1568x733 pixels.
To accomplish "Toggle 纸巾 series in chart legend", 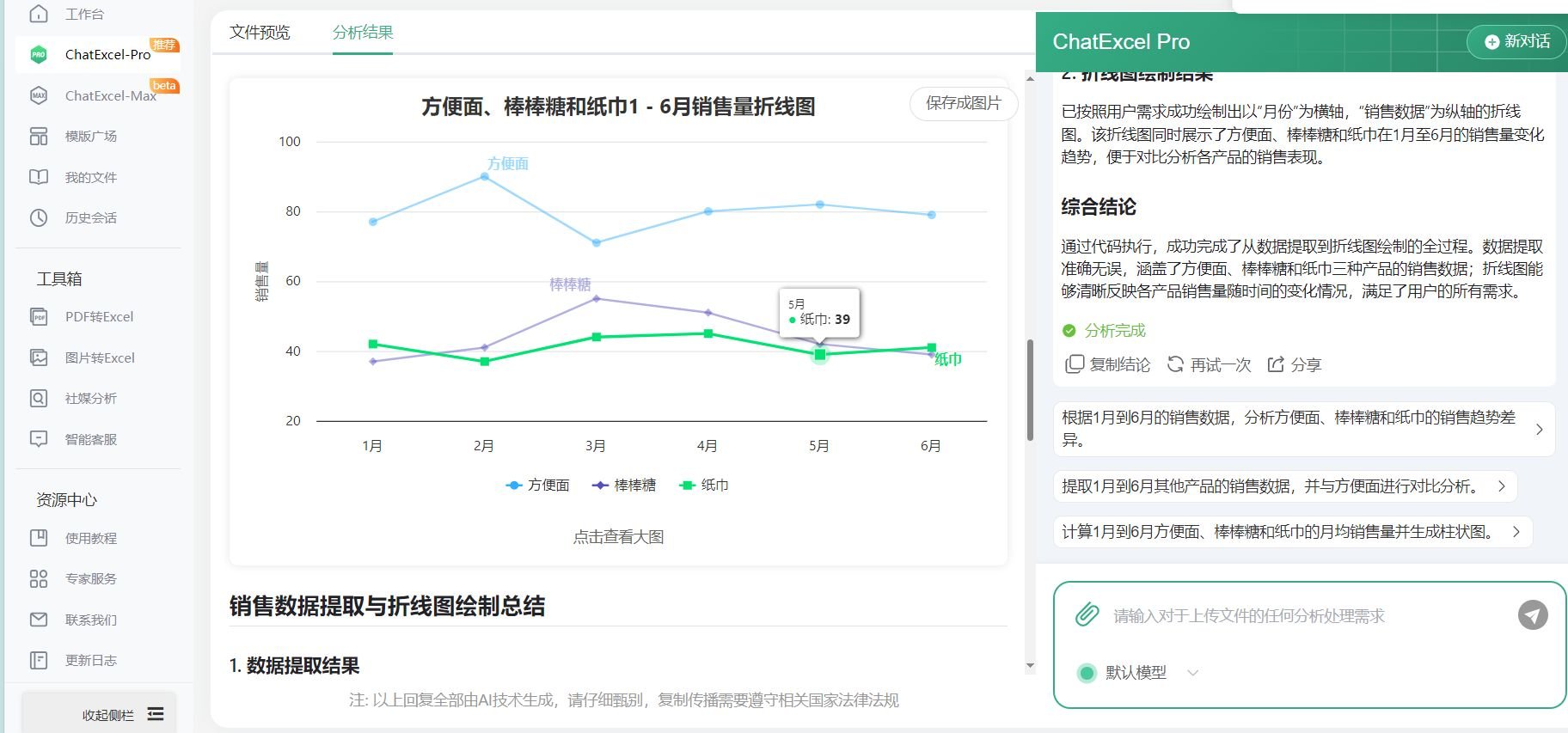I will pyautogui.click(x=704, y=486).
